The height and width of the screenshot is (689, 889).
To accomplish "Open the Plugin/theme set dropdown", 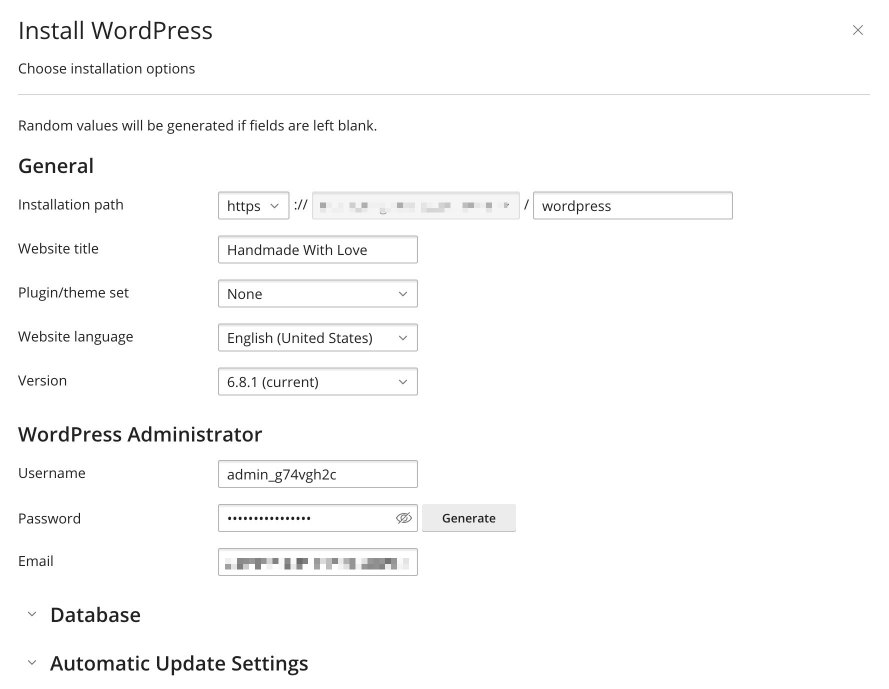I will coord(318,294).
